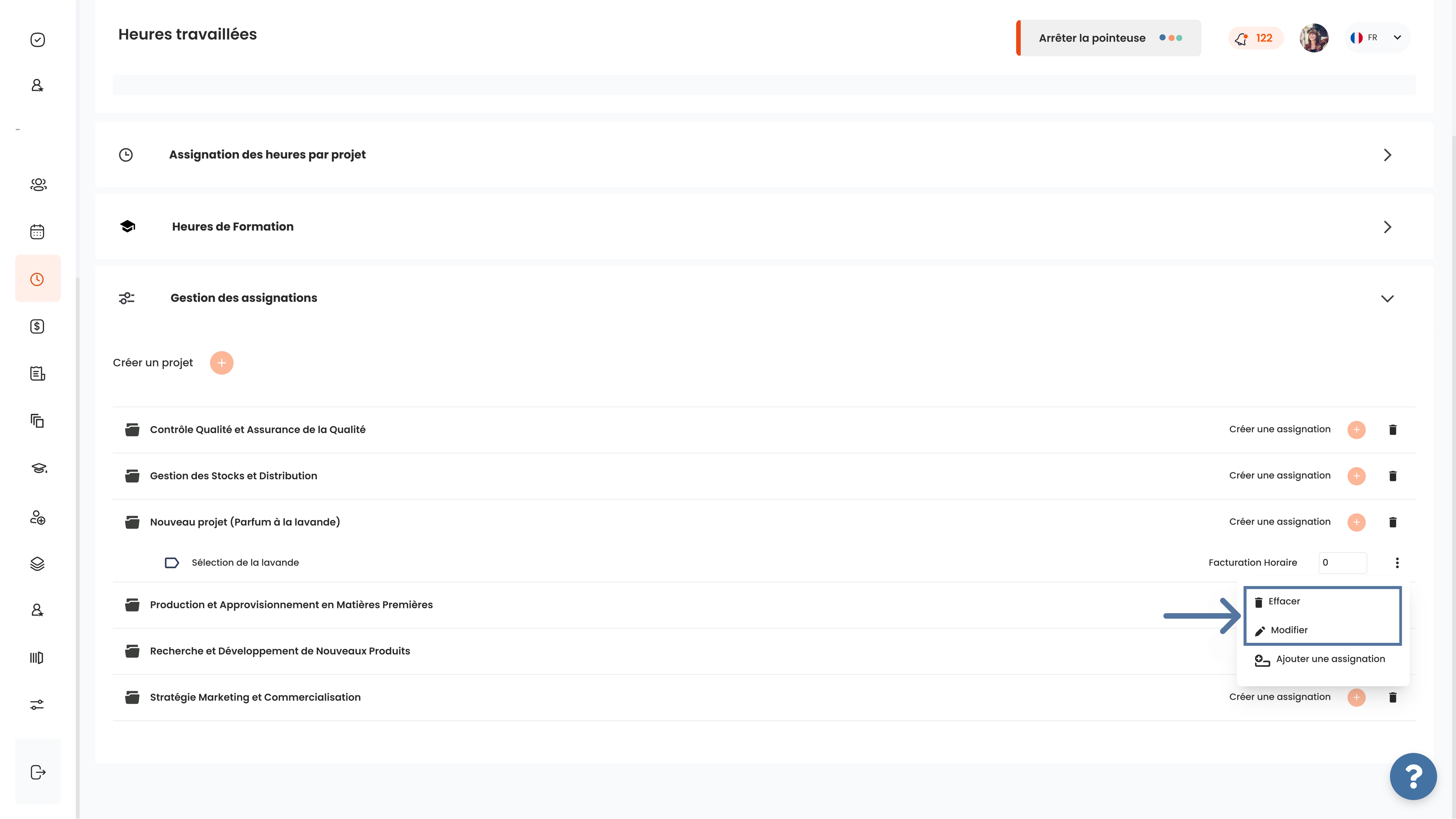Screen dimensions: 1456x819
Task: Delete Stratégie Marketing et Commercialisation project
Action: pos(1393,697)
